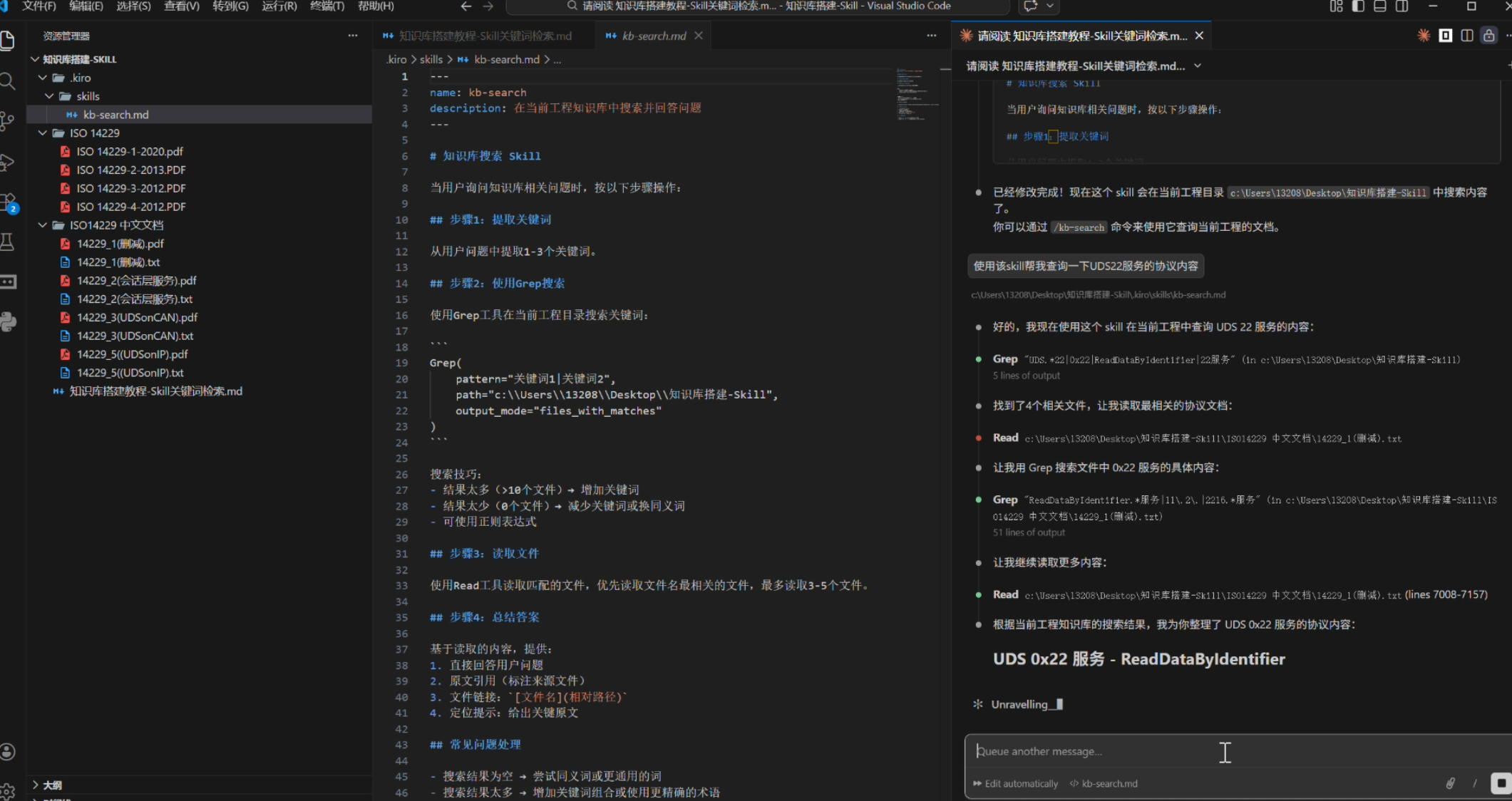Open the Search view in the activity bar
Viewport: 1512px width, 801px height.
click(x=8, y=81)
